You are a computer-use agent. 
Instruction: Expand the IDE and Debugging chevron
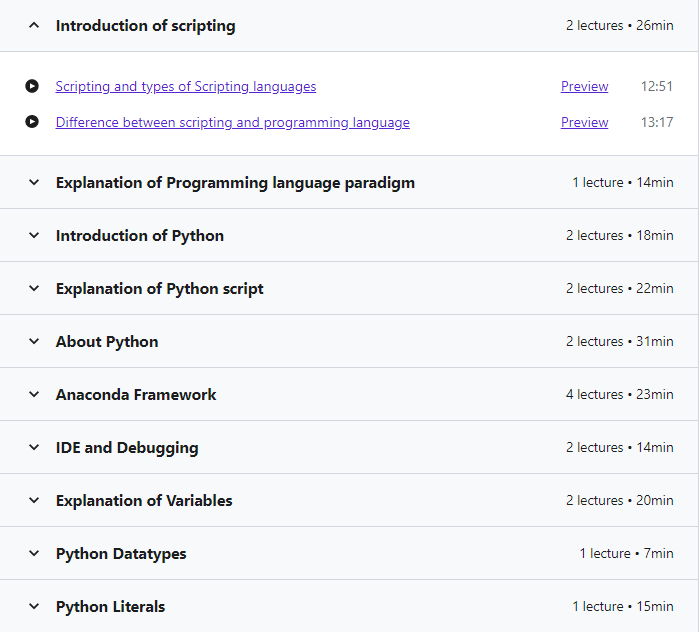[34, 448]
